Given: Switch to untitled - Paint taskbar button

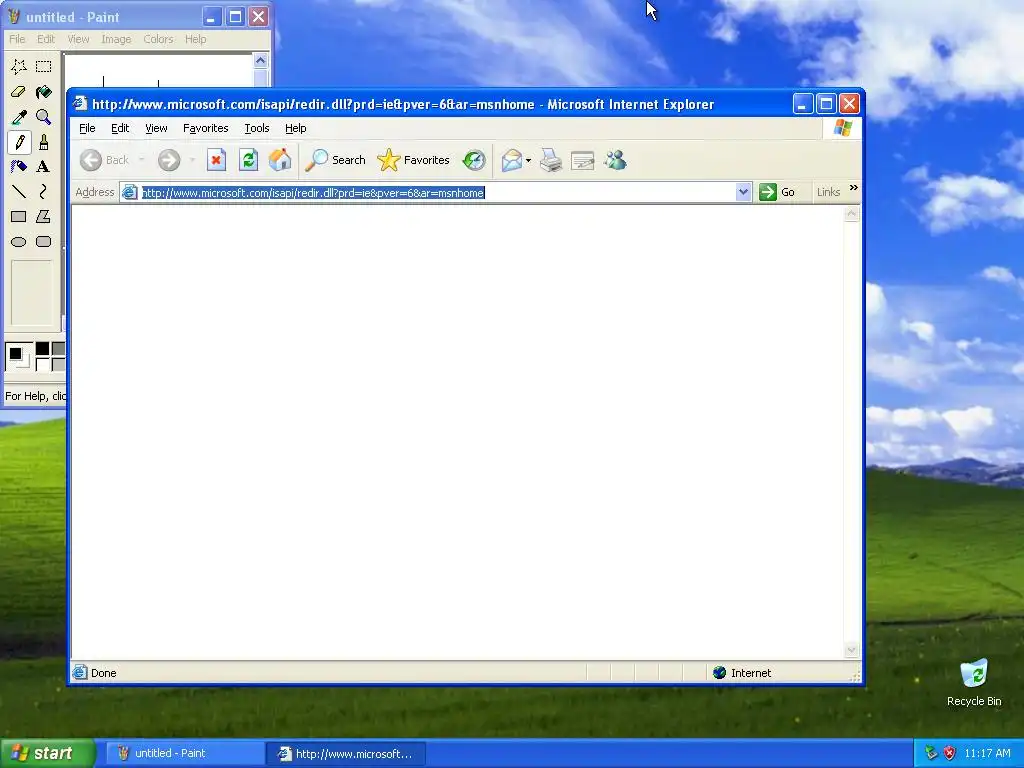Looking at the screenshot, I should pyautogui.click(x=184, y=754).
